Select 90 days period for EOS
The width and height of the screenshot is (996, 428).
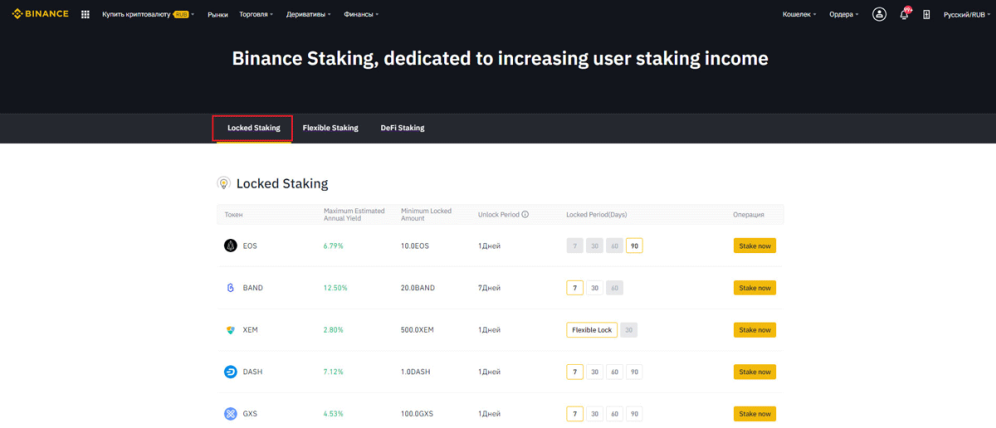pyautogui.click(x=635, y=246)
